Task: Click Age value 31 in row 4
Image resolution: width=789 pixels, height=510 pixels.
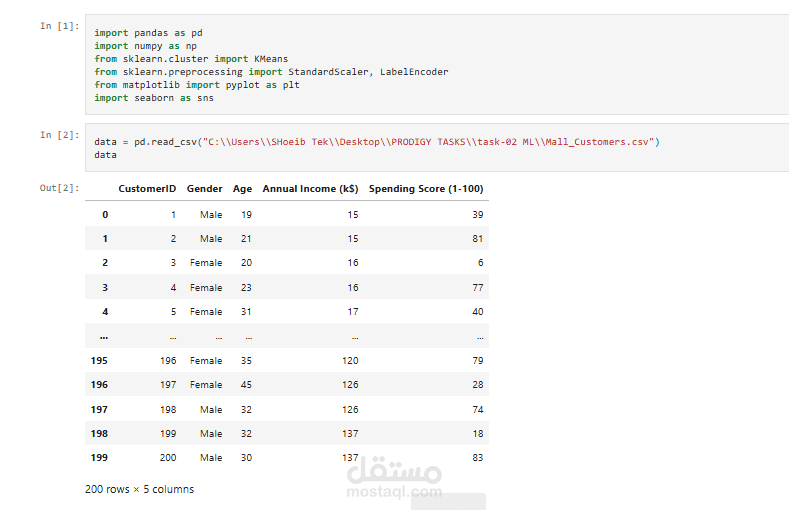Action: tap(246, 312)
